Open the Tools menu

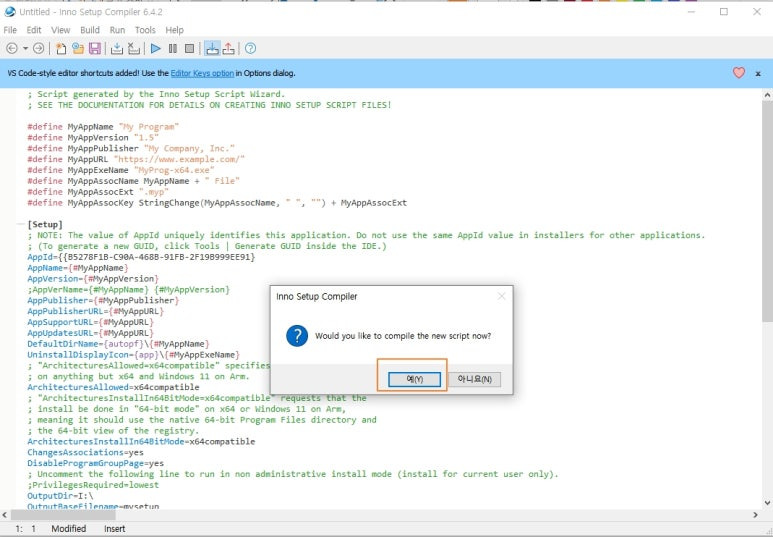145,30
